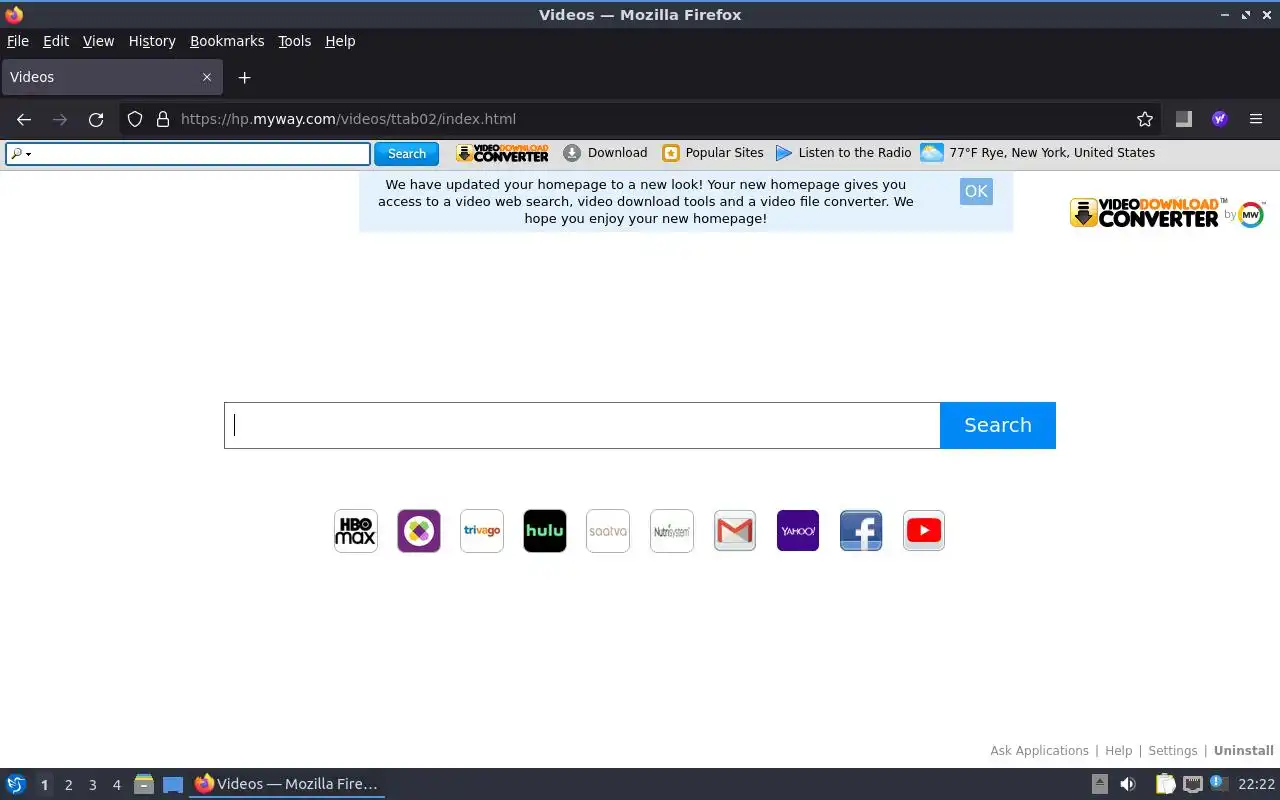The width and height of the screenshot is (1280, 800).
Task: Open the Gmail shortcut tile
Action: point(735,531)
